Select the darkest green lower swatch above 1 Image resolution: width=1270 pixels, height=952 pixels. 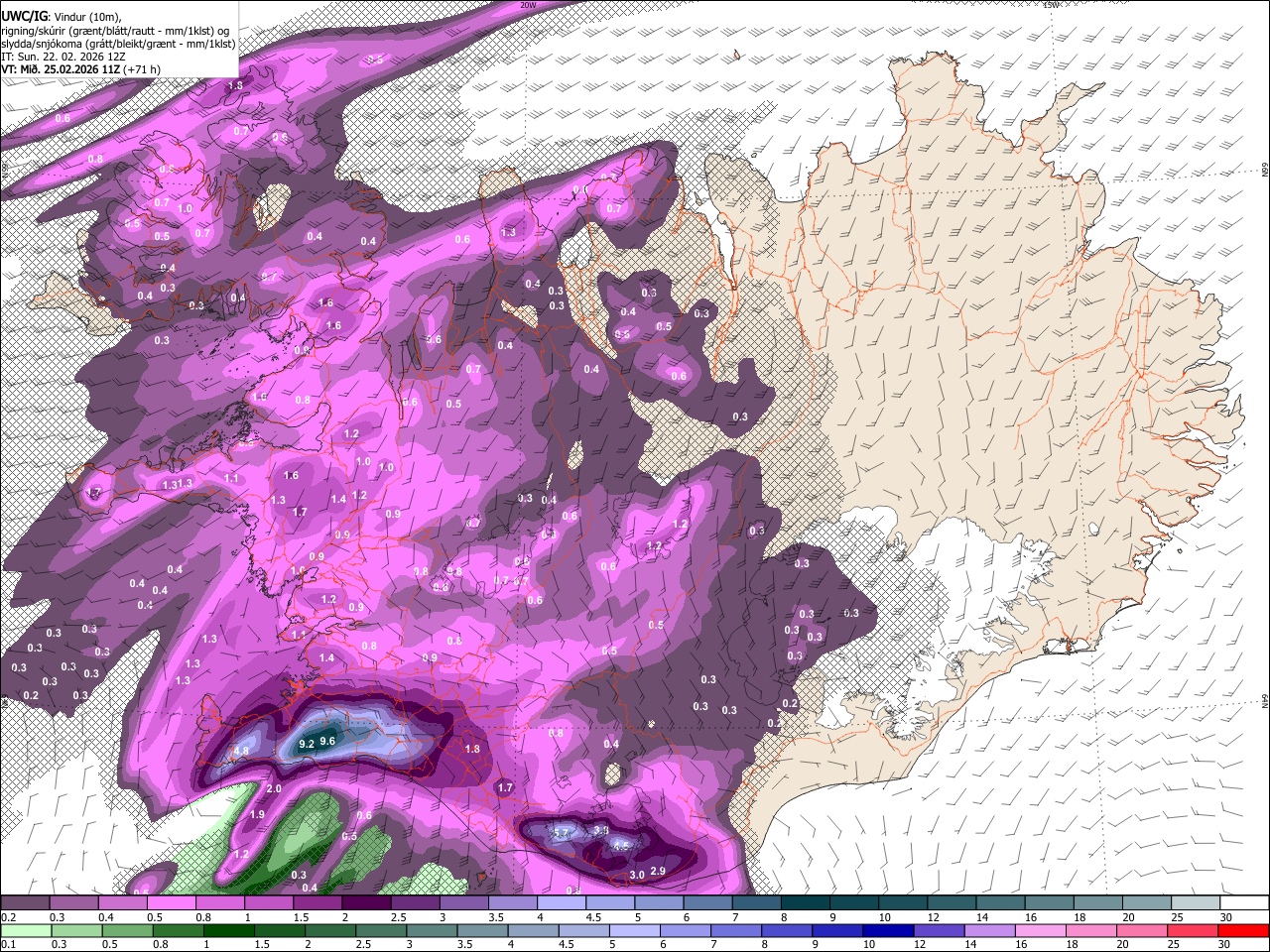click(x=229, y=931)
